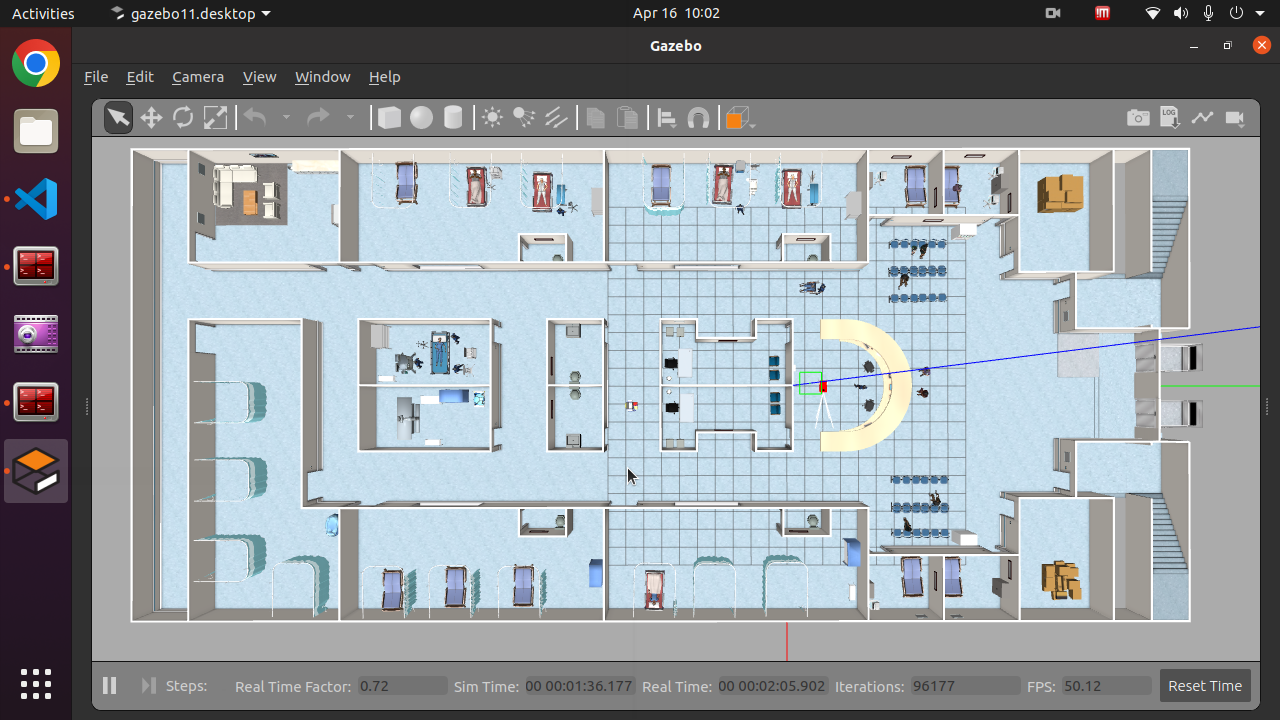Open the Edit menu

point(140,77)
